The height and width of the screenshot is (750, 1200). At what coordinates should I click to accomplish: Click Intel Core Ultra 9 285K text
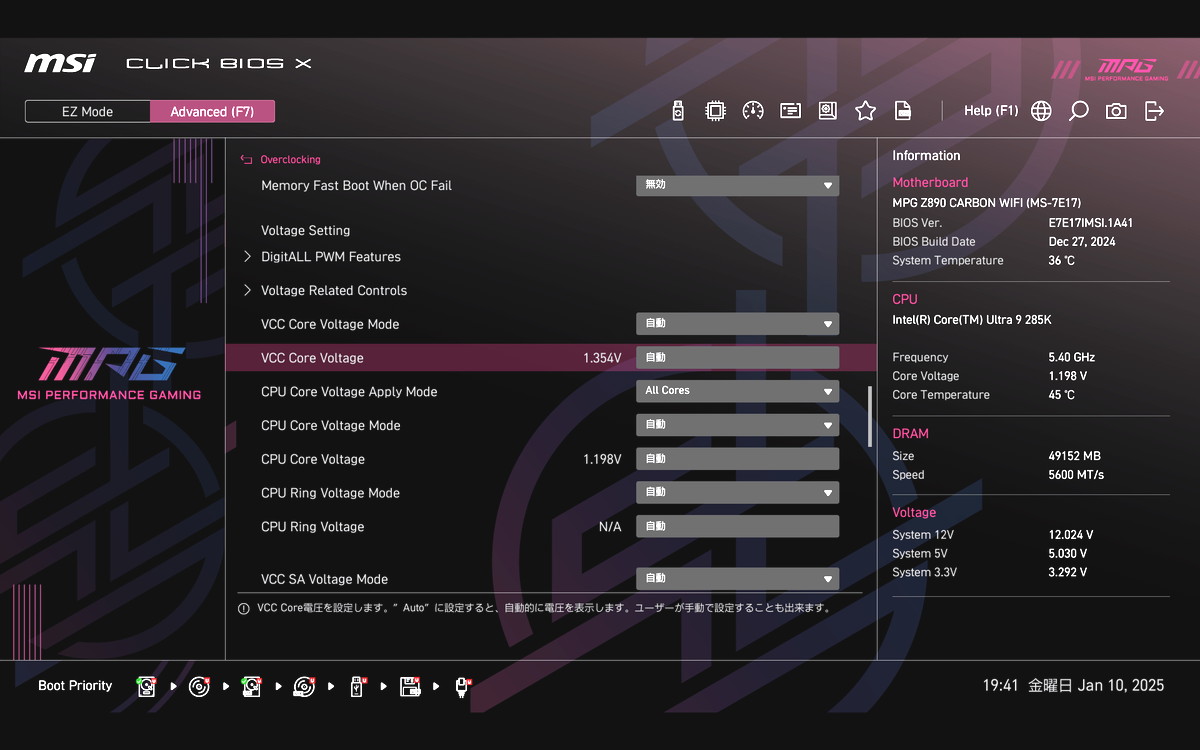pyautogui.click(x=972, y=320)
